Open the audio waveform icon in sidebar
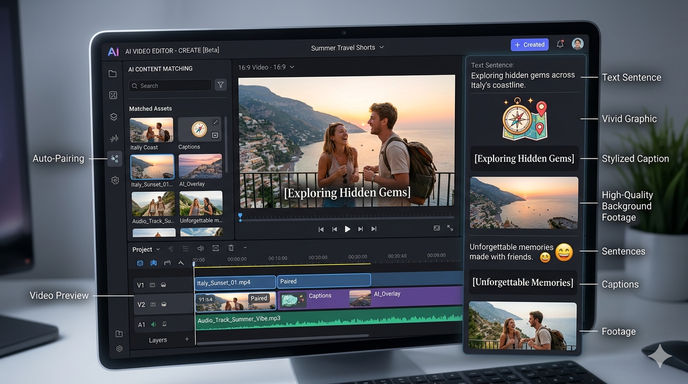The height and width of the screenshot is (384, 688). 114,139
